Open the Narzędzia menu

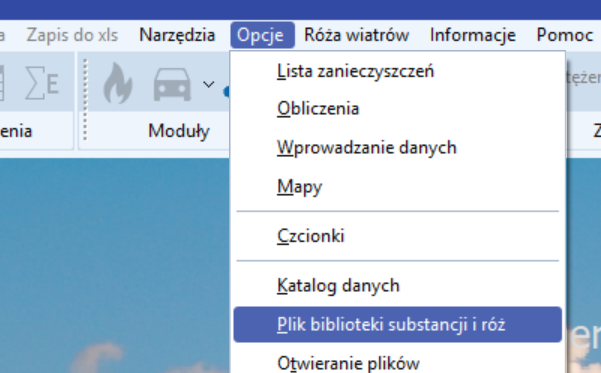click(x=177, y=35)
